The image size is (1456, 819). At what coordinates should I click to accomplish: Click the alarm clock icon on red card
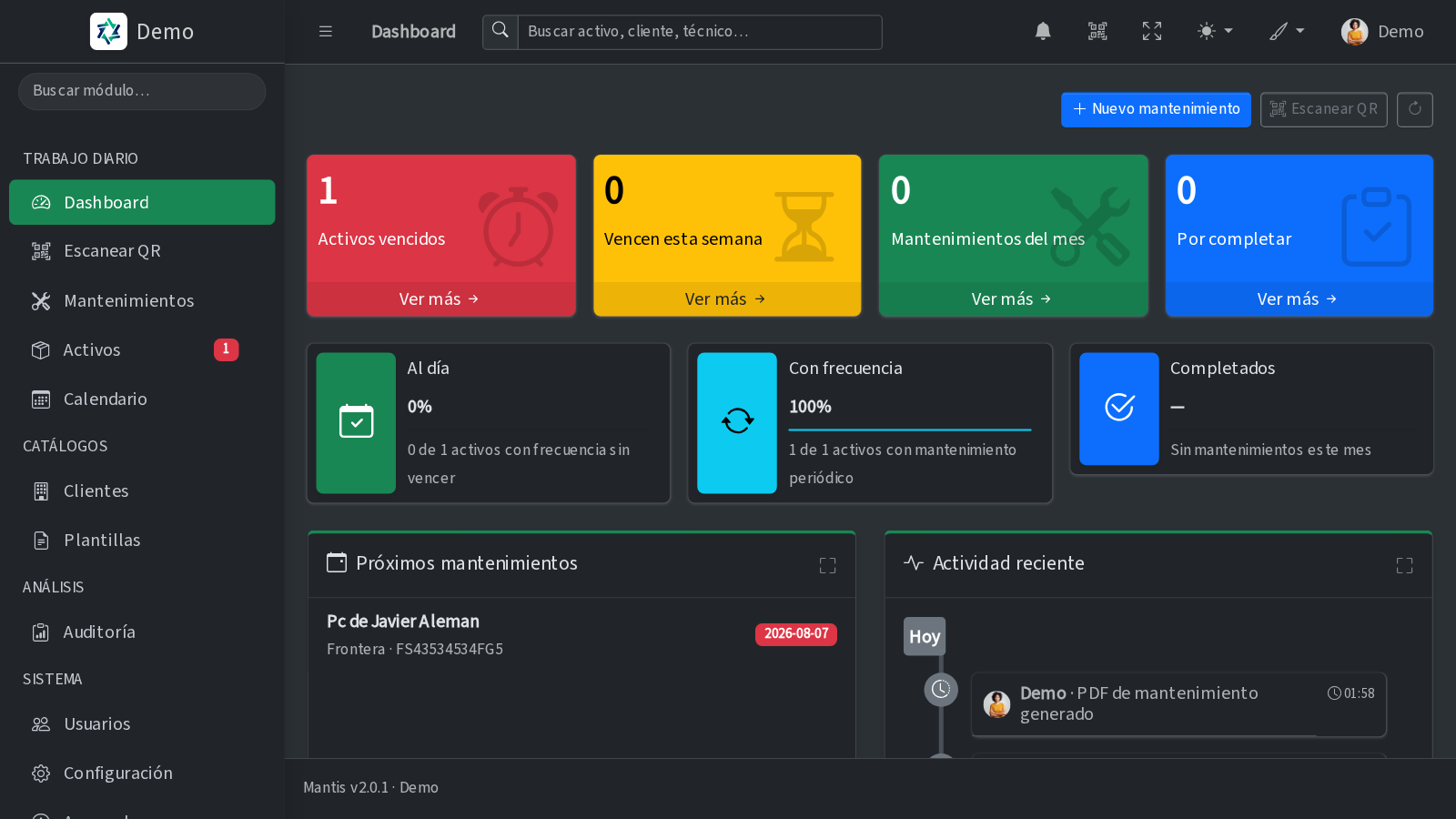click(x=519, y=227)
